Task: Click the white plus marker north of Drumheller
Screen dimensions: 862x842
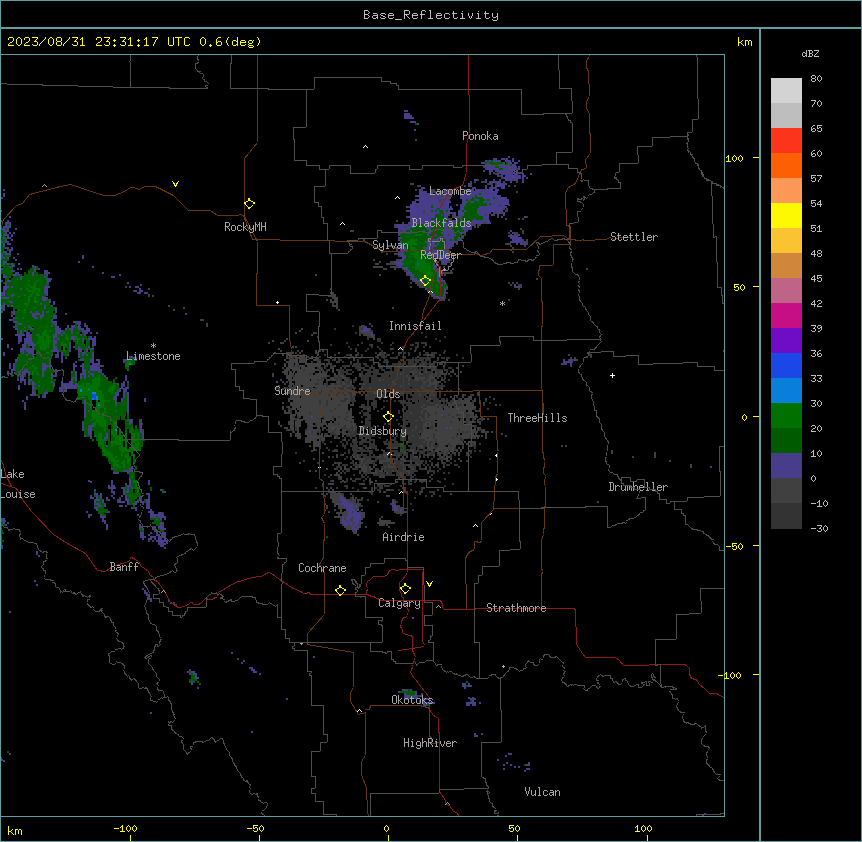Action: (x=612, y=375)
